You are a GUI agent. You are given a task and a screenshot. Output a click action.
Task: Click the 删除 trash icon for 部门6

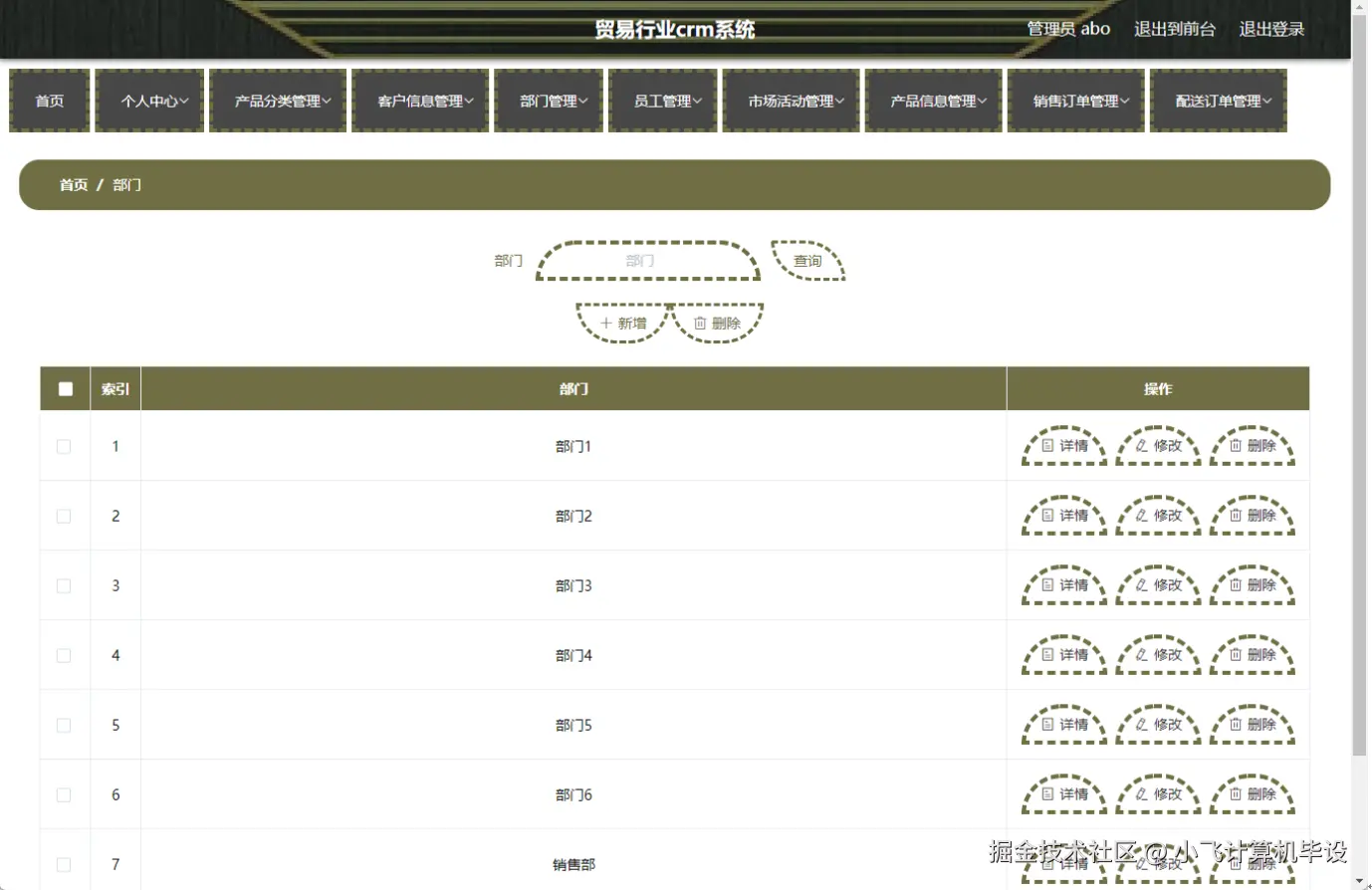pyautogui.click(x=1236, y=794)
